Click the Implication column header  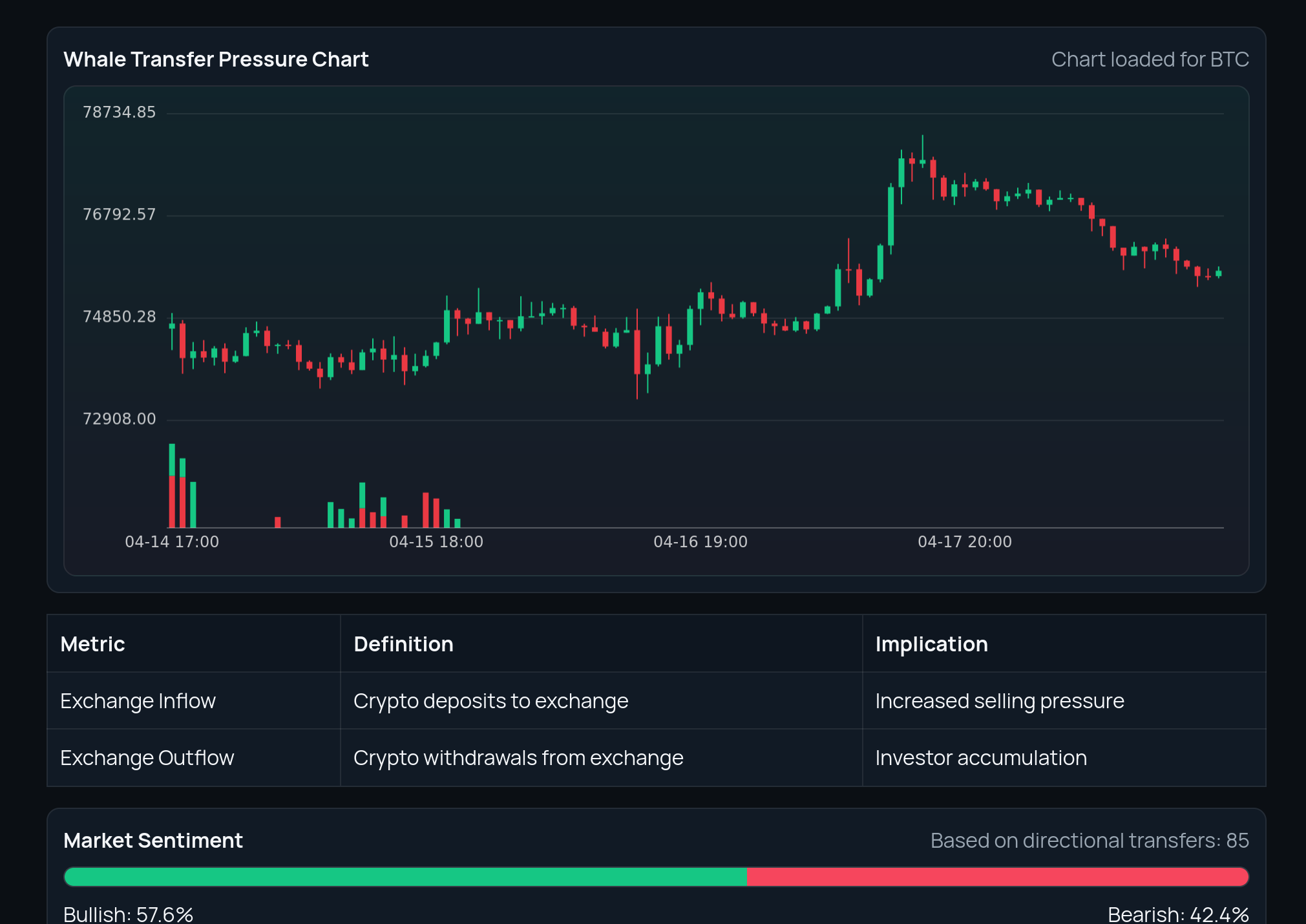931,644
